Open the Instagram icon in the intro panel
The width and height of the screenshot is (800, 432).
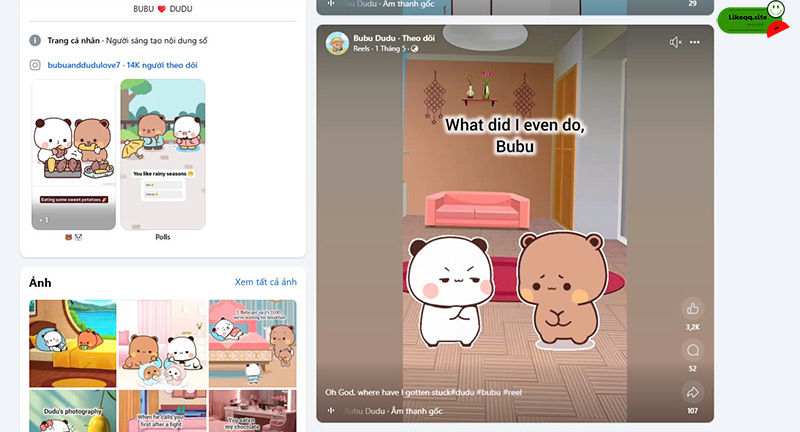pos(35,65)
